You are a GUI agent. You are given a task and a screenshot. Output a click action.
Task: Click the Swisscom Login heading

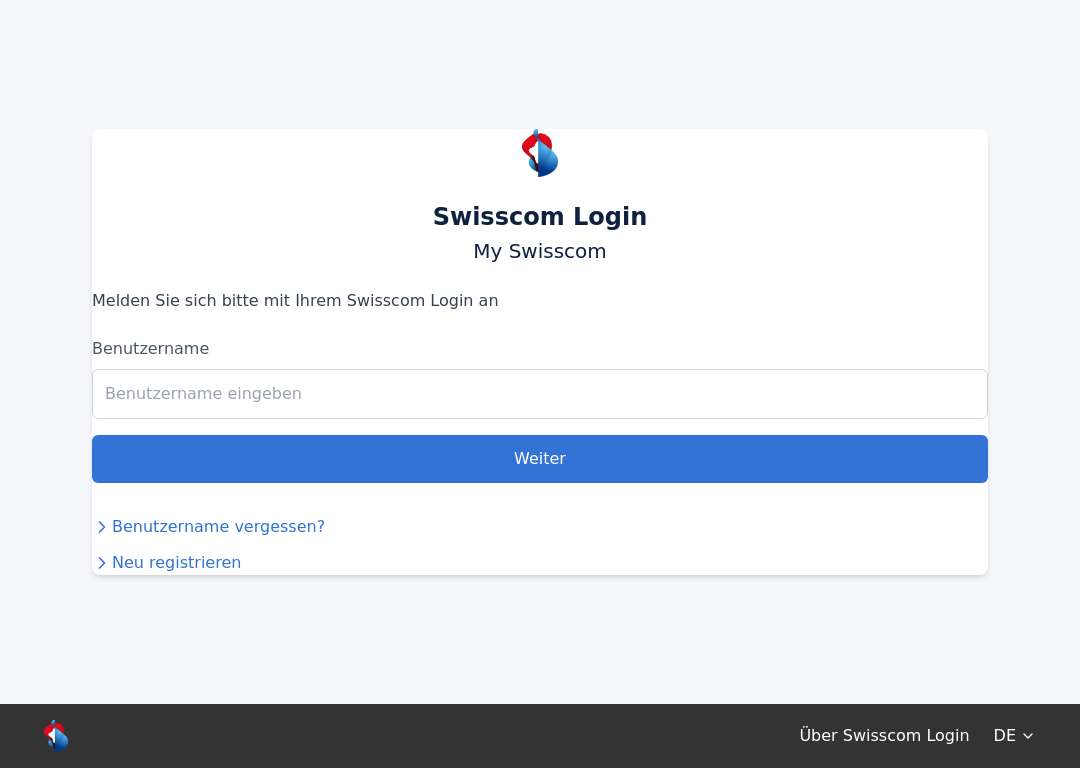[540, 216]
